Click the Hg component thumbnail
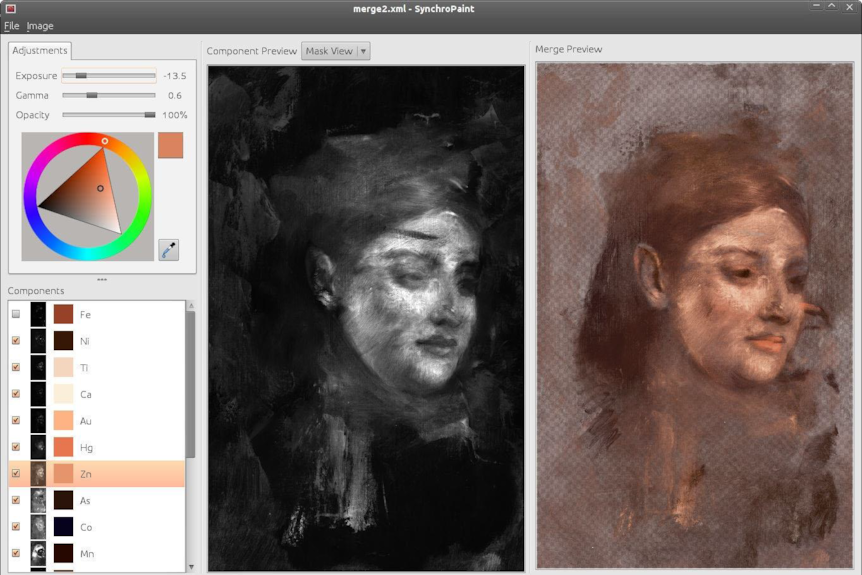The width and height of the screenshot is (862, 575). tap(38, 447)
